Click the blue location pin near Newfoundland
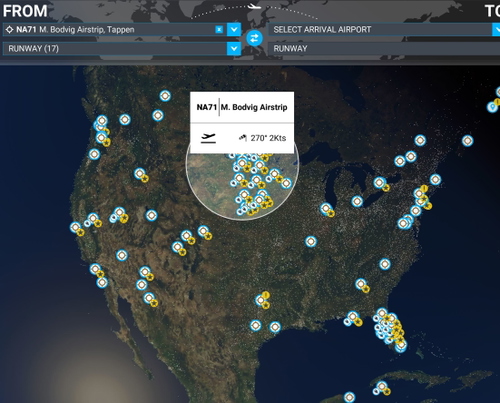 pyautogui.click(x=492, y=107)
